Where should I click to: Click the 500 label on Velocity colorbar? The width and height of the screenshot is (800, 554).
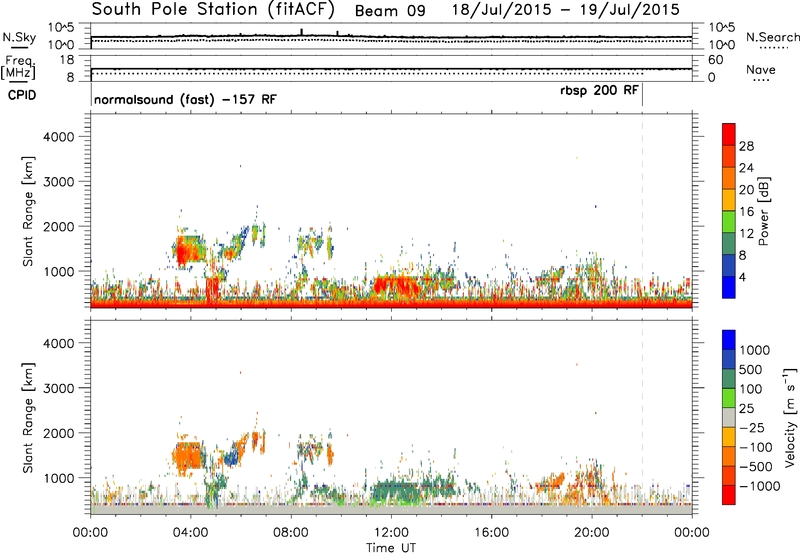click(751, 370)
